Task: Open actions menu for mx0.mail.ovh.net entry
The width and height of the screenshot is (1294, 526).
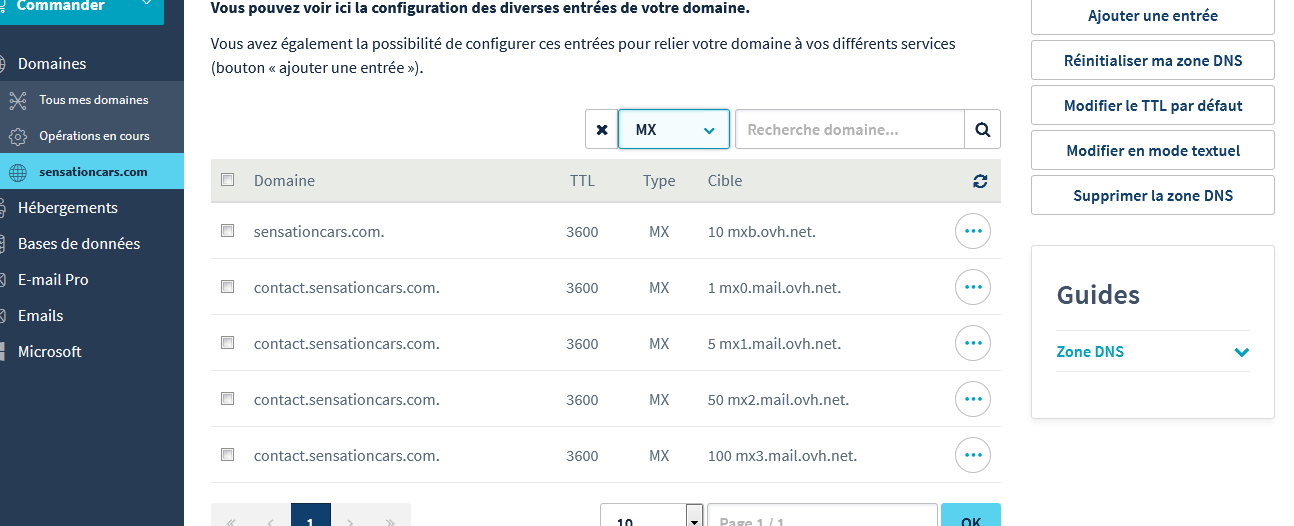Action: pyautogui.click(x=972, y=287)
